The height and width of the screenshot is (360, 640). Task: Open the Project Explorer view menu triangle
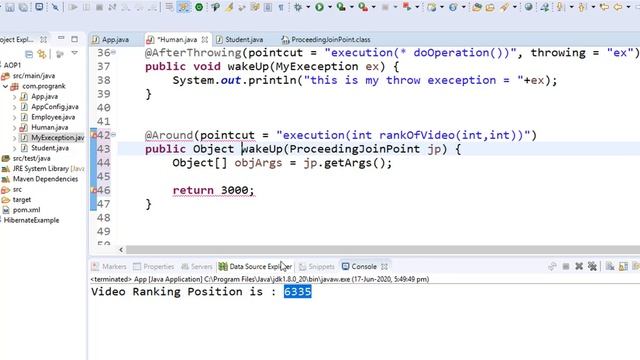tap(75, 53)
